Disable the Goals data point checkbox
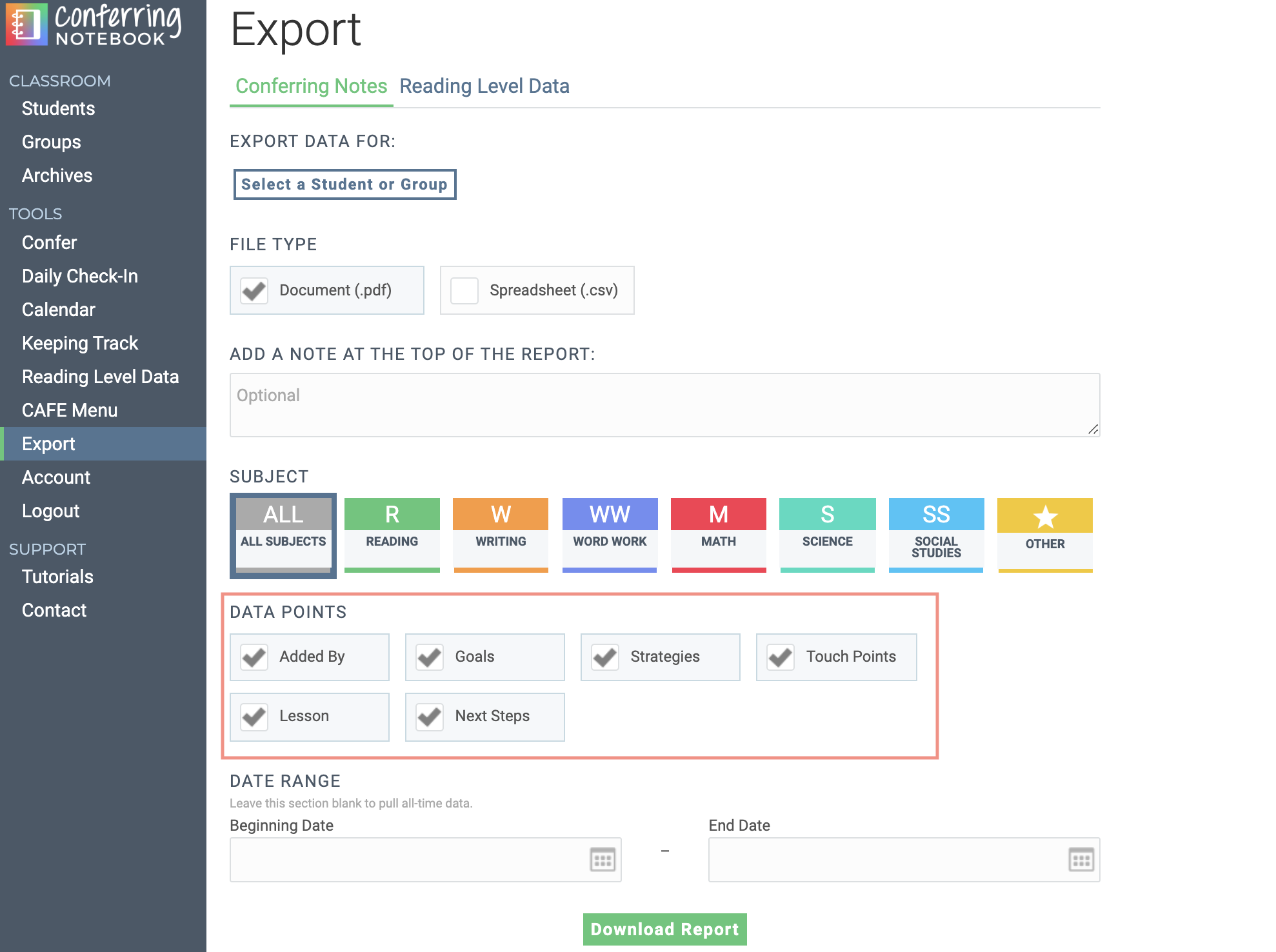This screenshot has height=952, width=1276. pos(429,656)
